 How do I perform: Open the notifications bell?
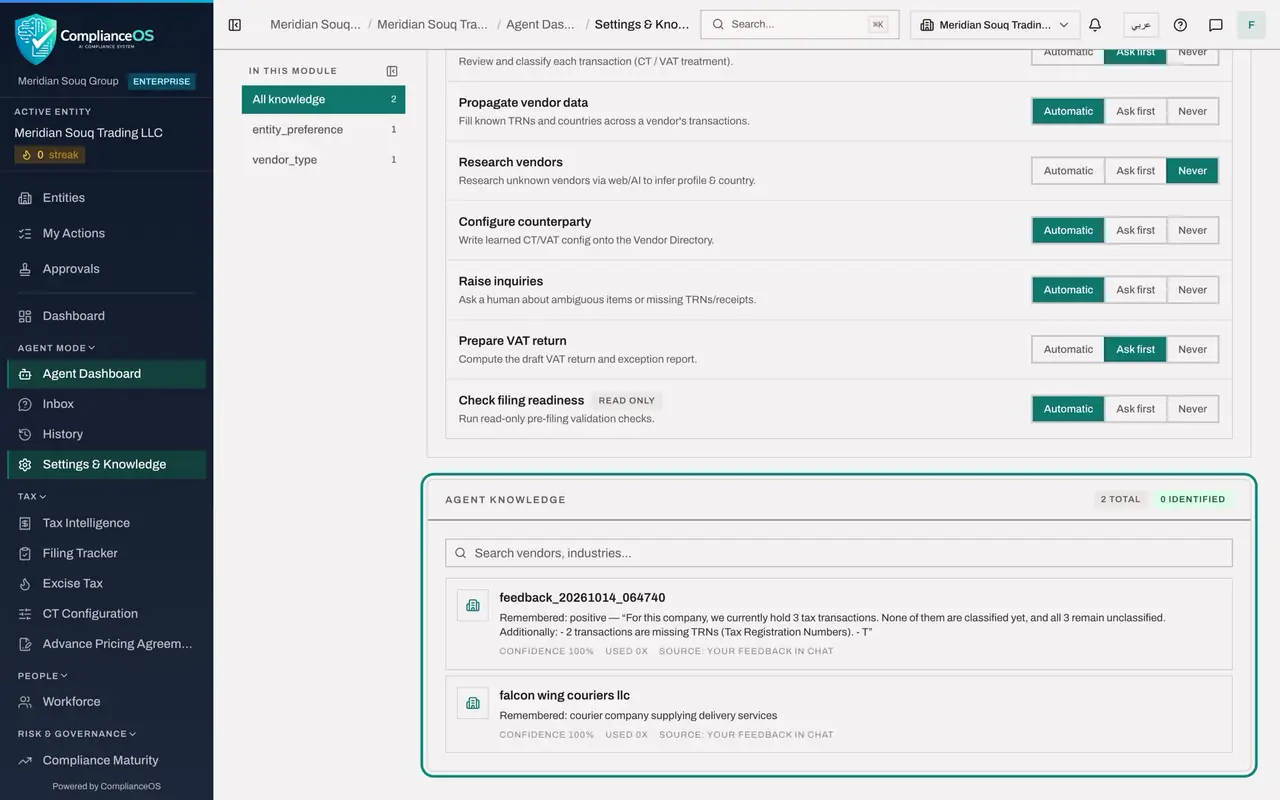tap(1095, 25)
